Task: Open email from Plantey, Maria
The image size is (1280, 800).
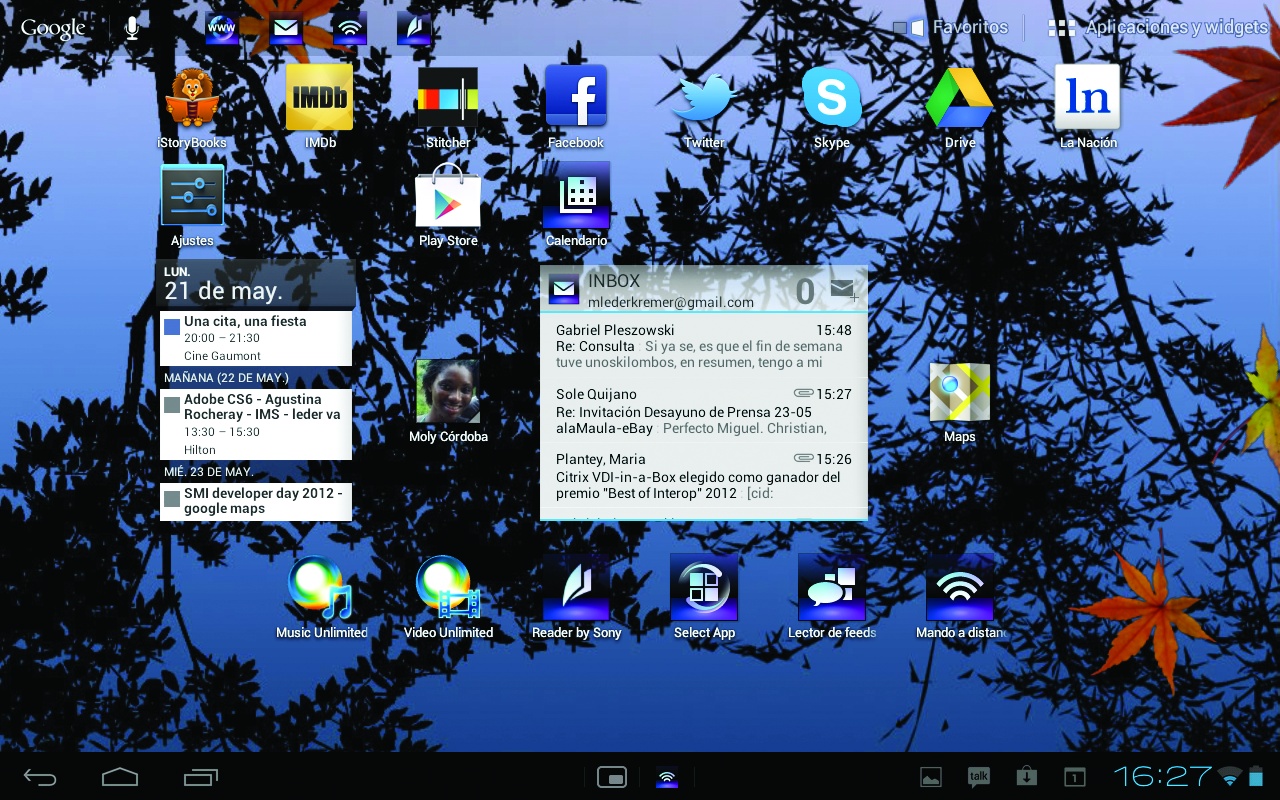Action: coord(704,475)
